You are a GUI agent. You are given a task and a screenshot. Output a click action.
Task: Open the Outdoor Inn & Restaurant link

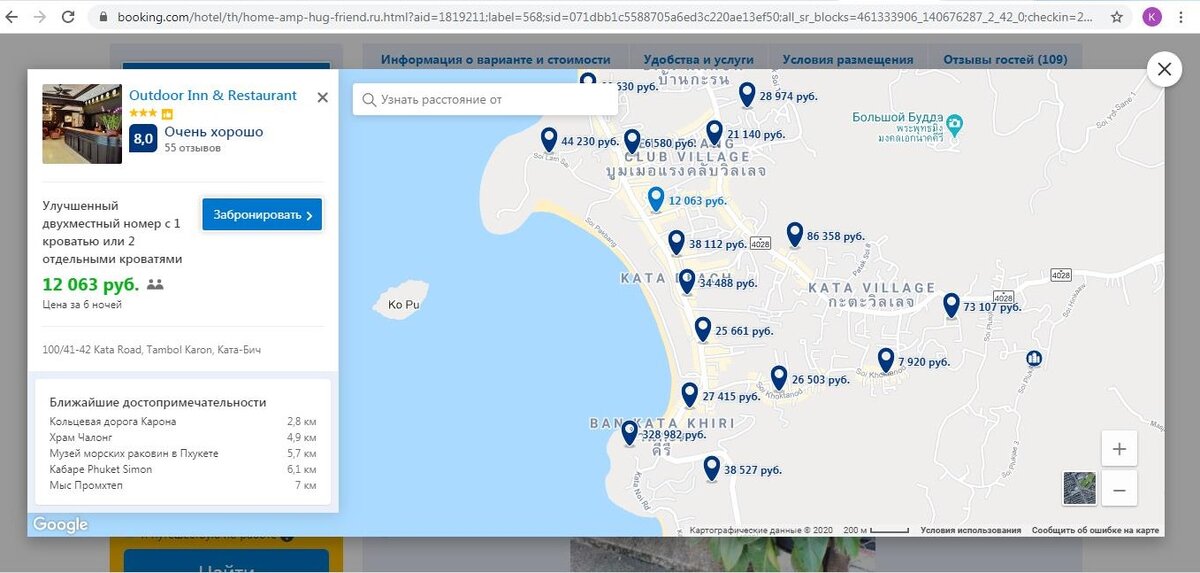point(213,95)
